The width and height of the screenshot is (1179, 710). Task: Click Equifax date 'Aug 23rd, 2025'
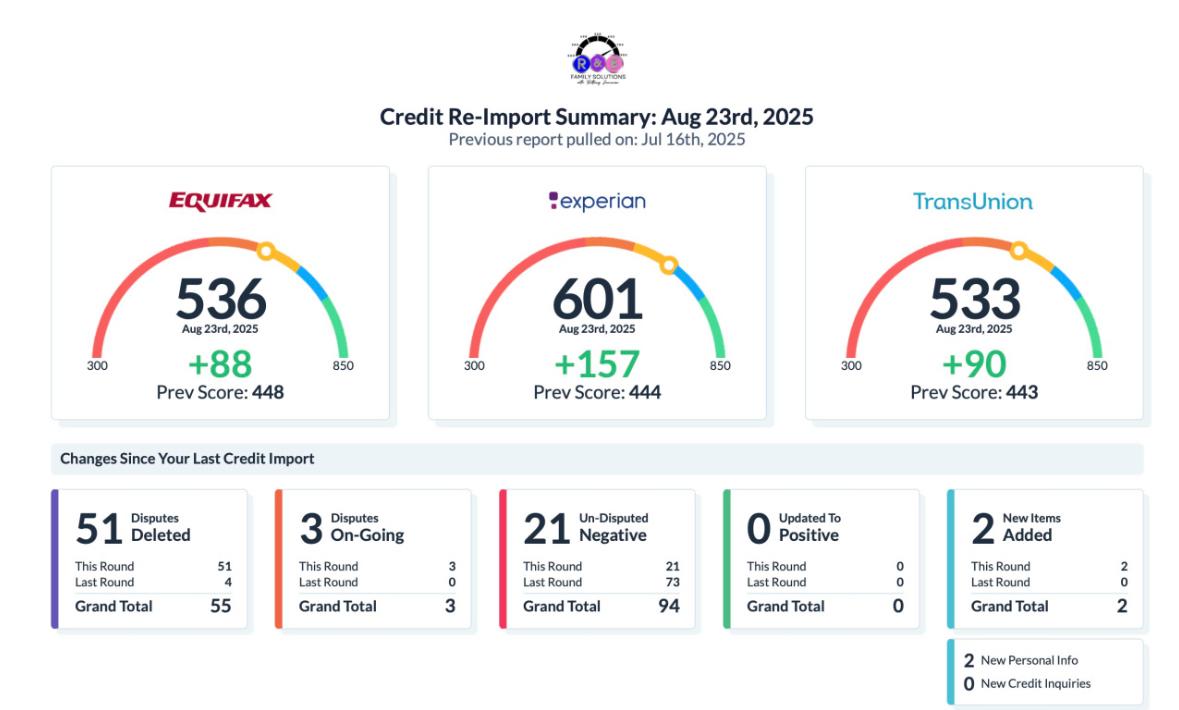click(x=220, y=329)
